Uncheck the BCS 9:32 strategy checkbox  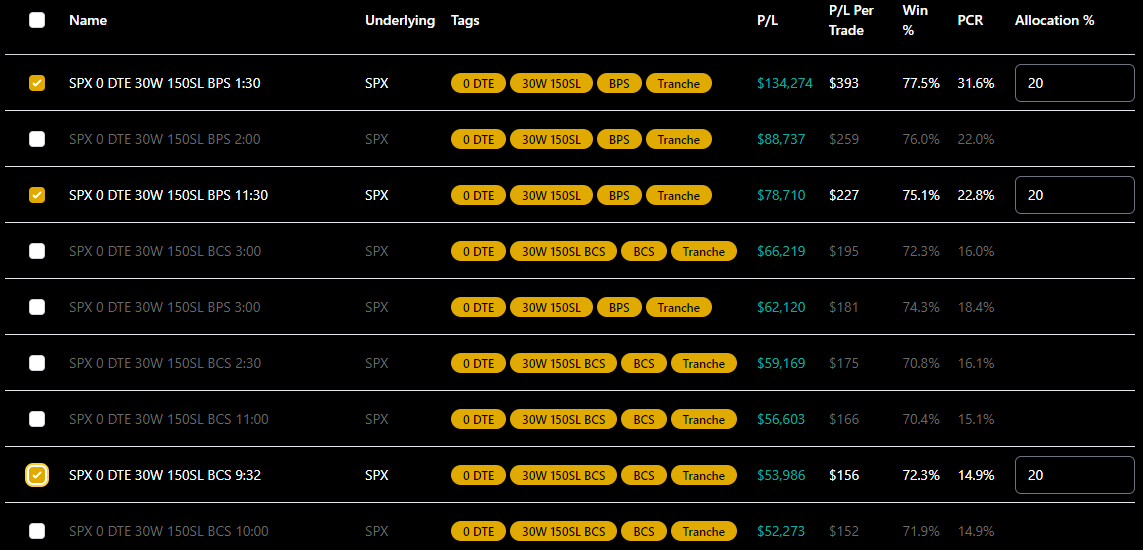[36, 475]
